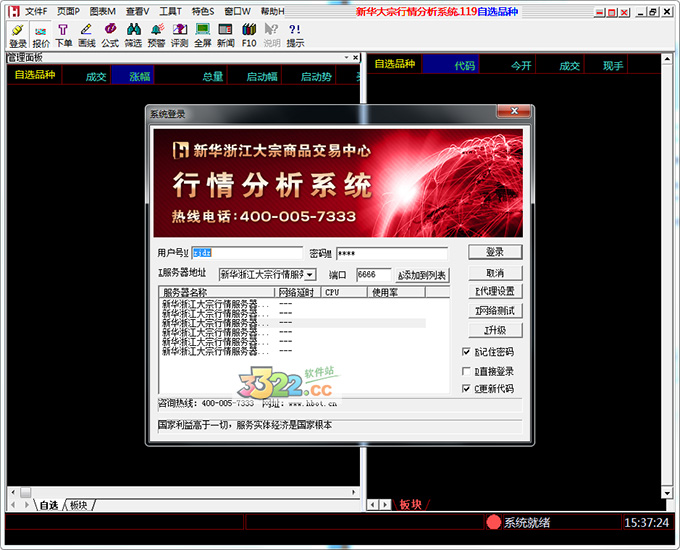
Task: Click the F10 books toolbar icon
Action: [x=249, y=35]
